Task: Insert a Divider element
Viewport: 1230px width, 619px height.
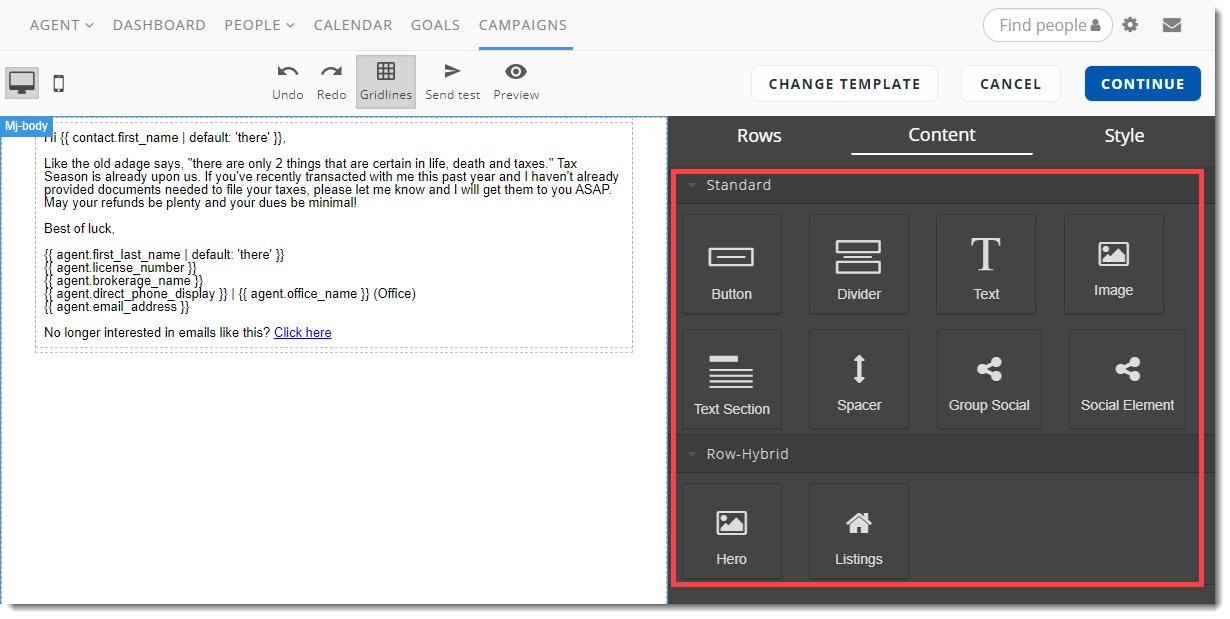Action: tap(858, 264)
